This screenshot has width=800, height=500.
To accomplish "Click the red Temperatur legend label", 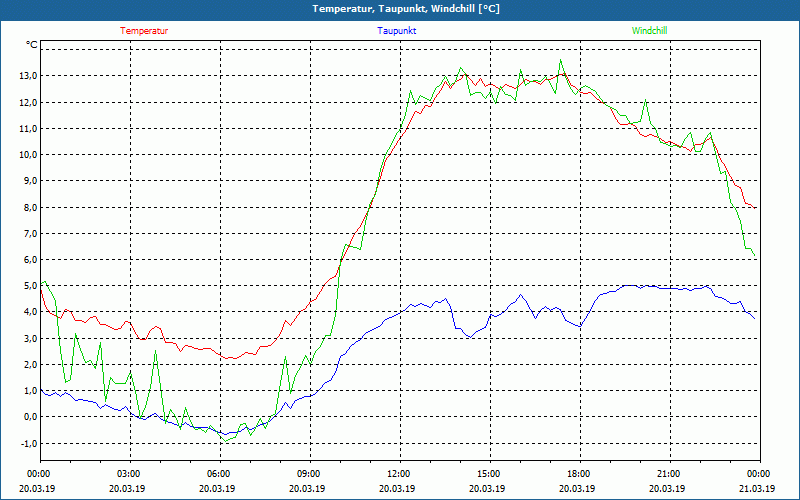I will 144,31.
